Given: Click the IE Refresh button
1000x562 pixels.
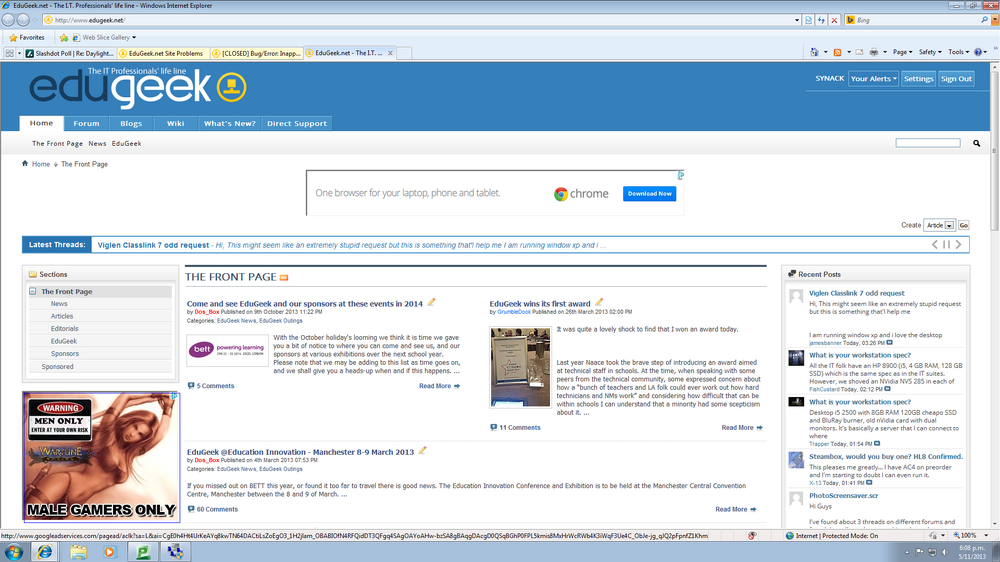Looking at the screenshot, I should pos(821,20).
